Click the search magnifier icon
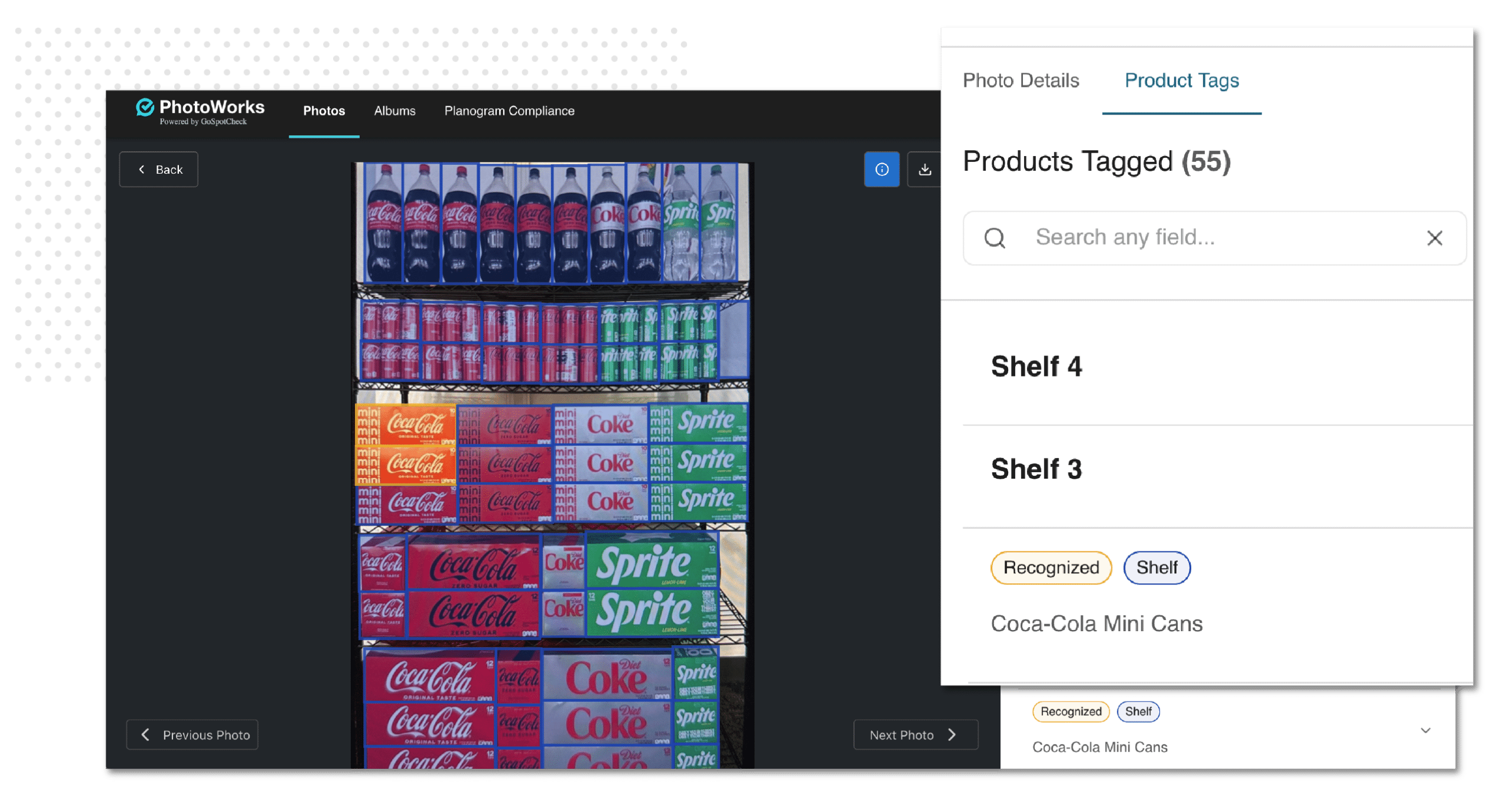The height and width of the screenshot is (799, 1512). click(x=995, y=238)
